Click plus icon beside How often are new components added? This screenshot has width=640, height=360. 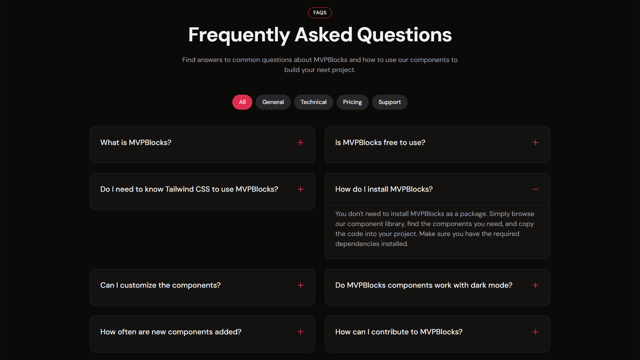300,332
